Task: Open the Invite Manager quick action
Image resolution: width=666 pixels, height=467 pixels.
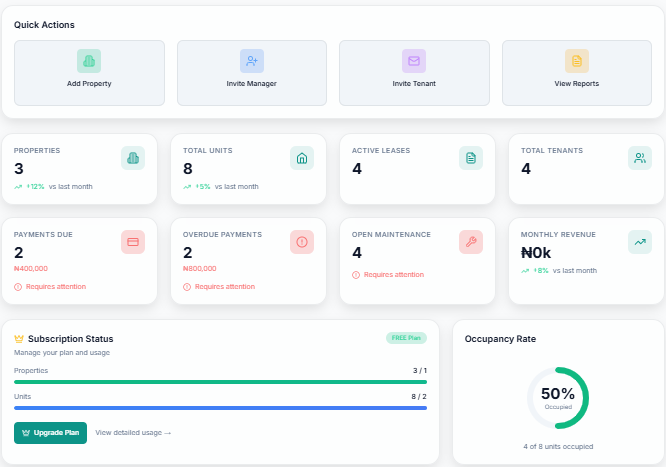Action: 252,73
